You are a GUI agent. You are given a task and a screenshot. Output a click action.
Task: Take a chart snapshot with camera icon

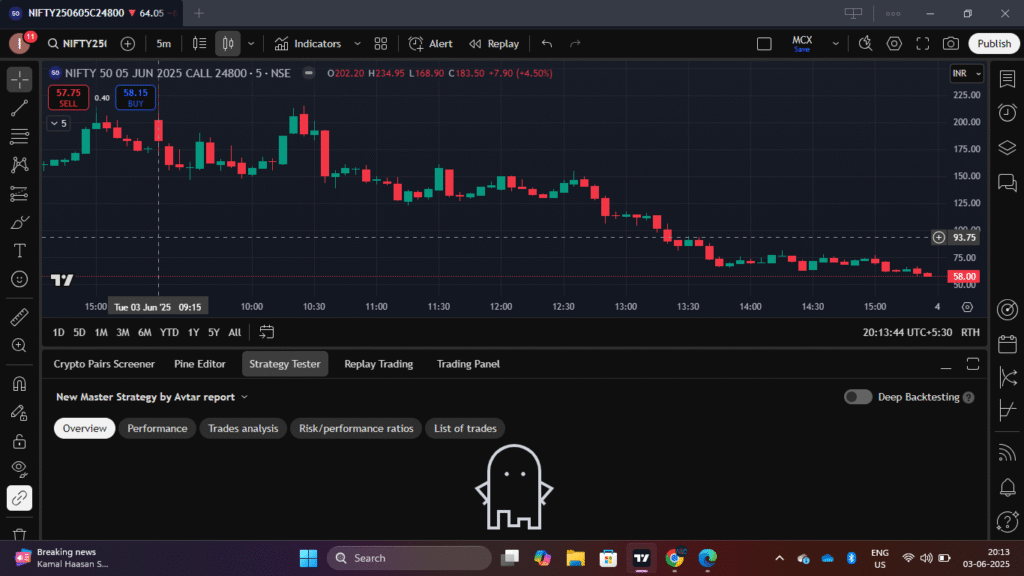[x=951, y=44]
